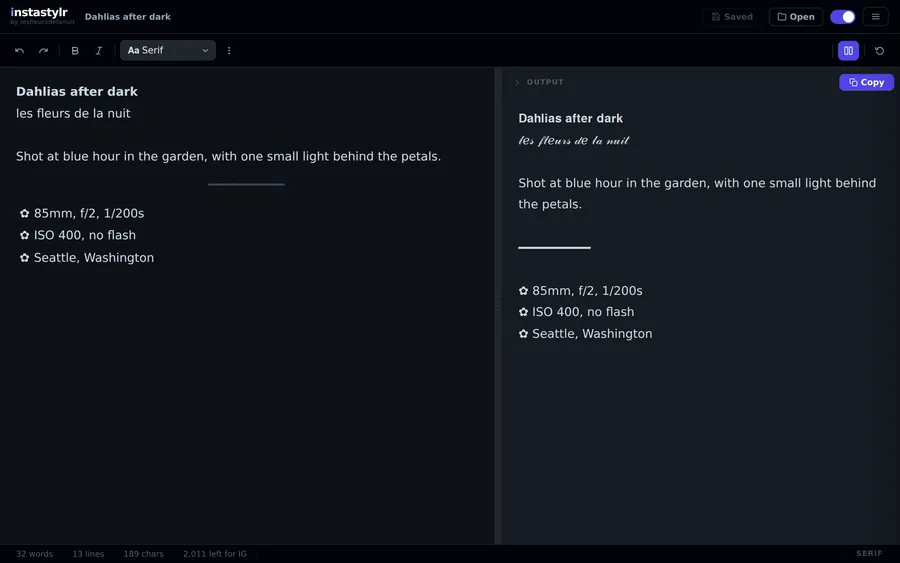Toggle the split view layout icon
This screenshot has height=563, width=900.
(x=848, y=51)
